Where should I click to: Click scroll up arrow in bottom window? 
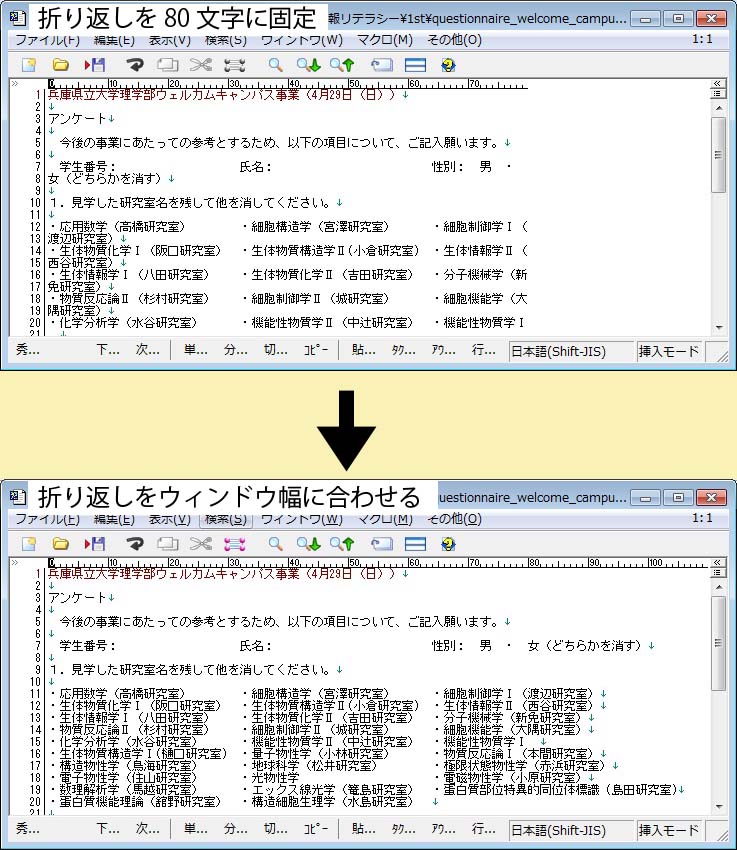[719, 587]
